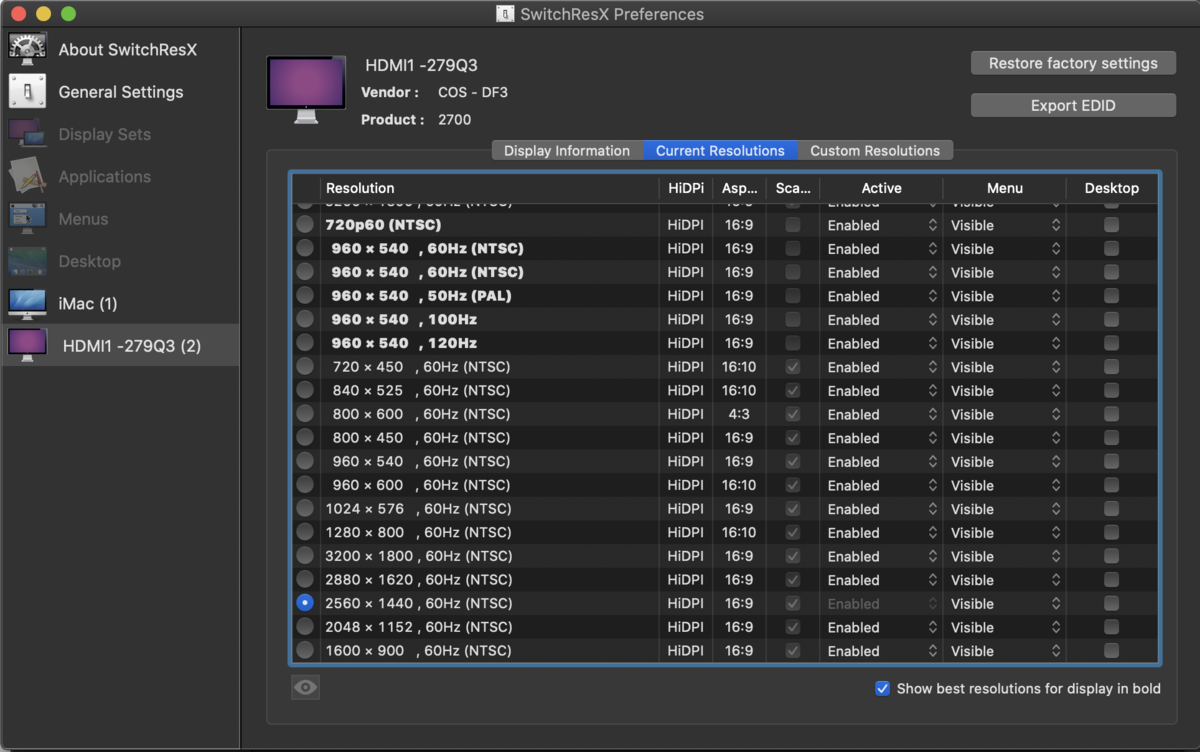The image size is (1200, 752).
Task: Switch to the Current Resolutions tab
Action: pyautogui.click(x=720, y=150)
